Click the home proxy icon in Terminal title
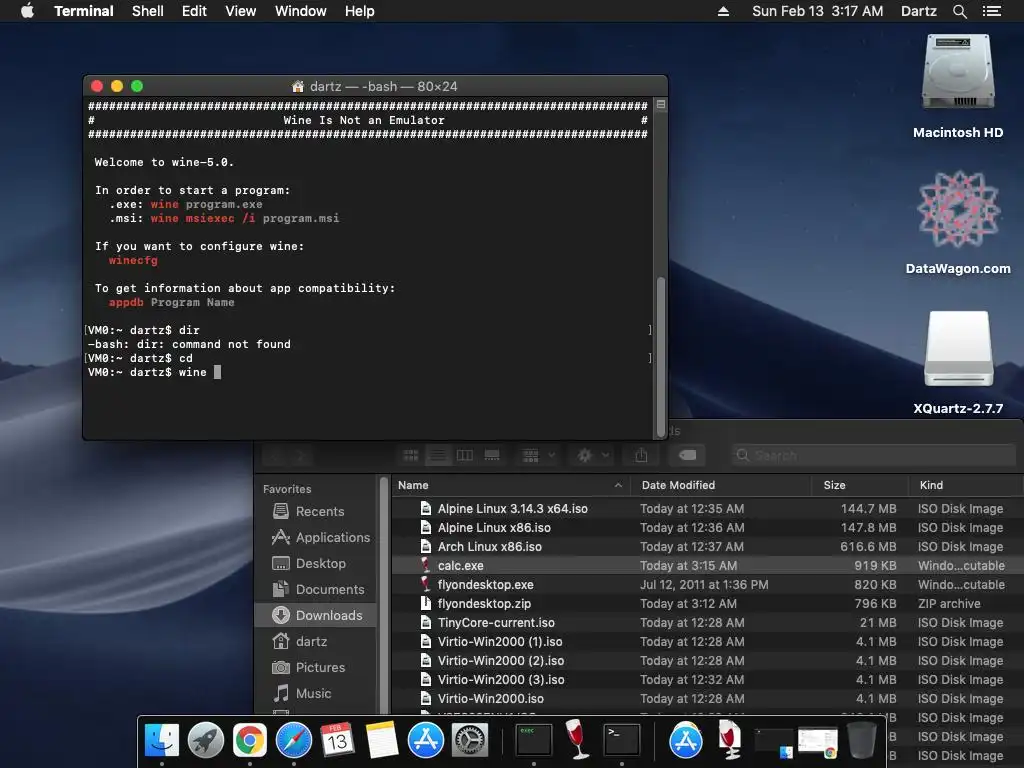1024x768 pixels. (298, 86)
